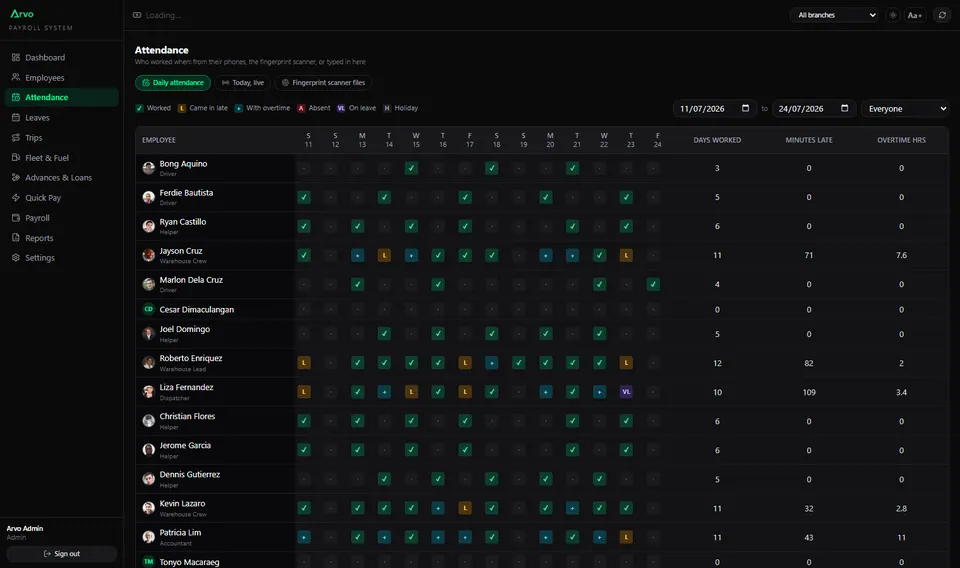The width and height of the screenshot is (960, 568).
Task: Click the DAYS WORKED column header
Action: point(717,140)
